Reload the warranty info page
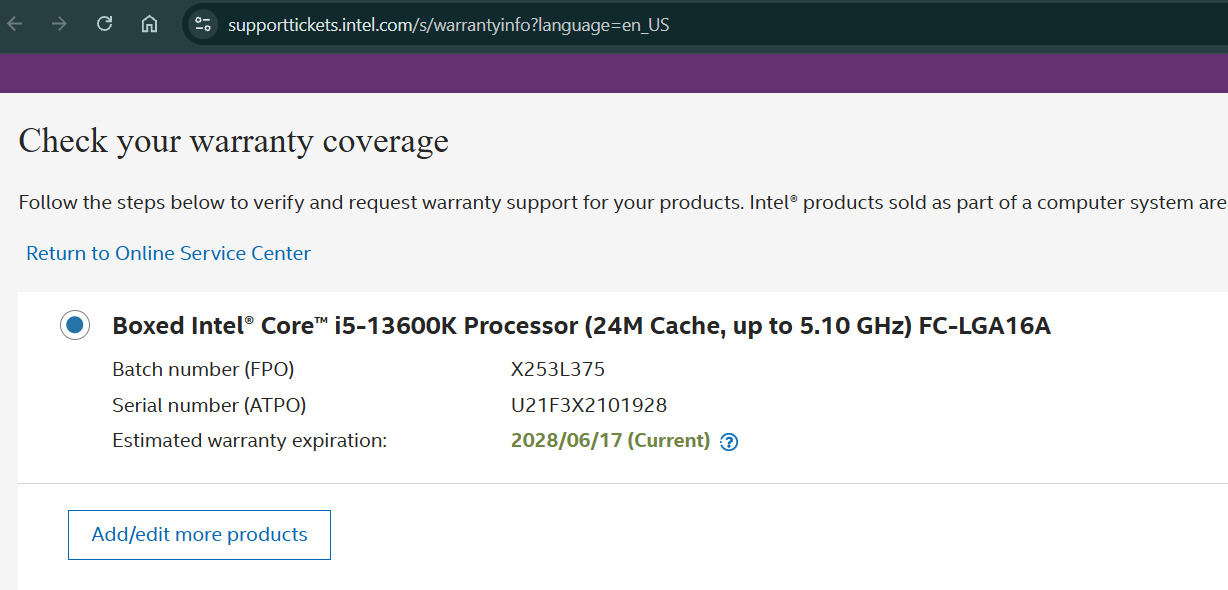 104,24
